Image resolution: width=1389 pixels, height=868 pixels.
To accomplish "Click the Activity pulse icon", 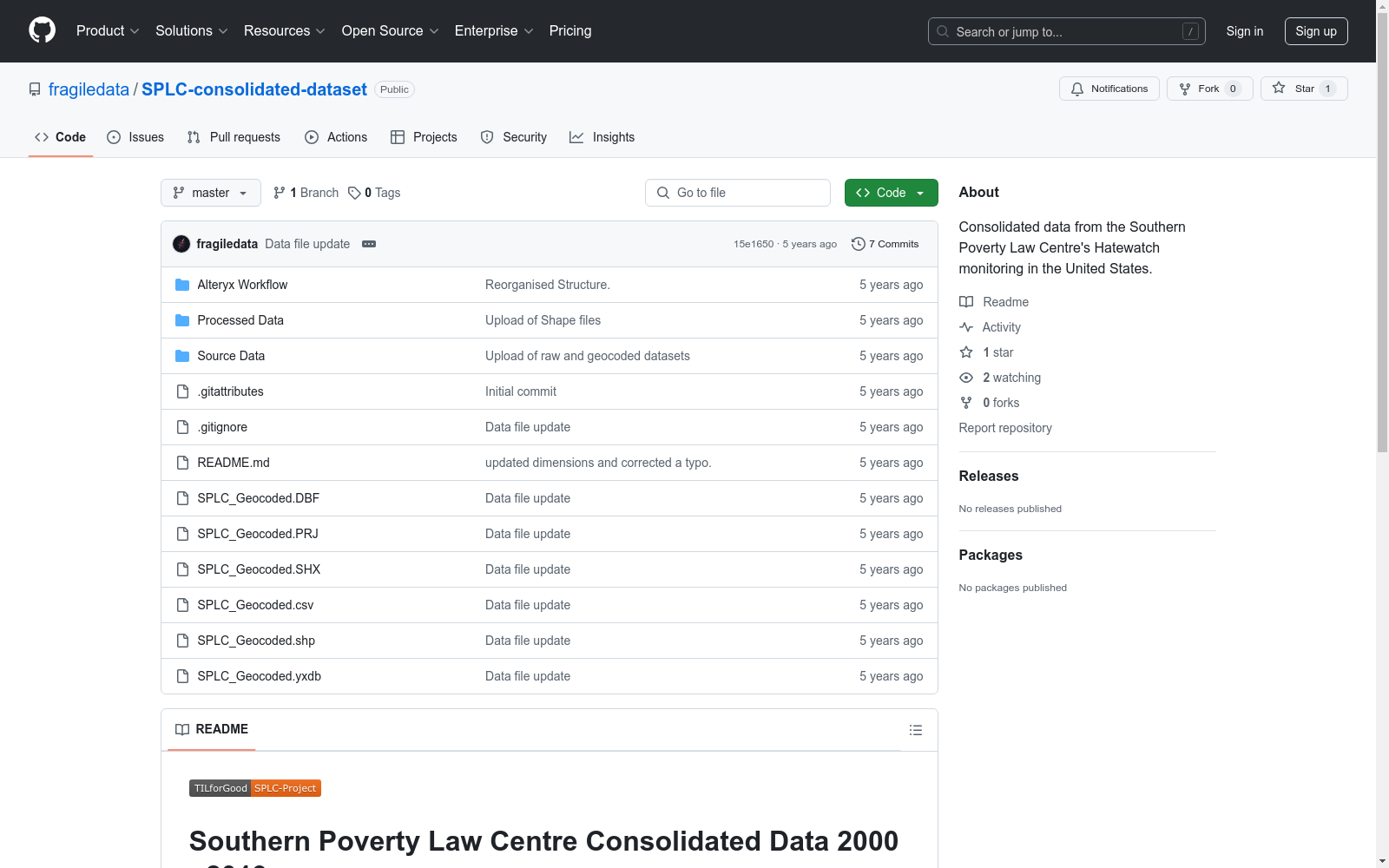I will click(966, 327).
